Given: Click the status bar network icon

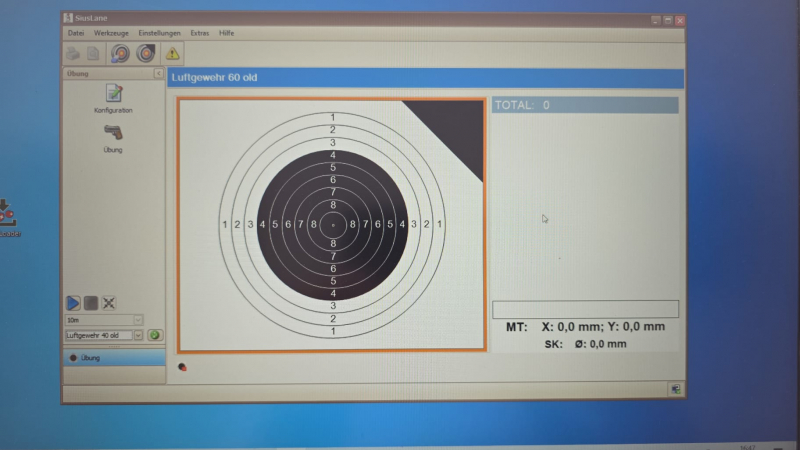Looking at the screenshot, I should [676, 389].
